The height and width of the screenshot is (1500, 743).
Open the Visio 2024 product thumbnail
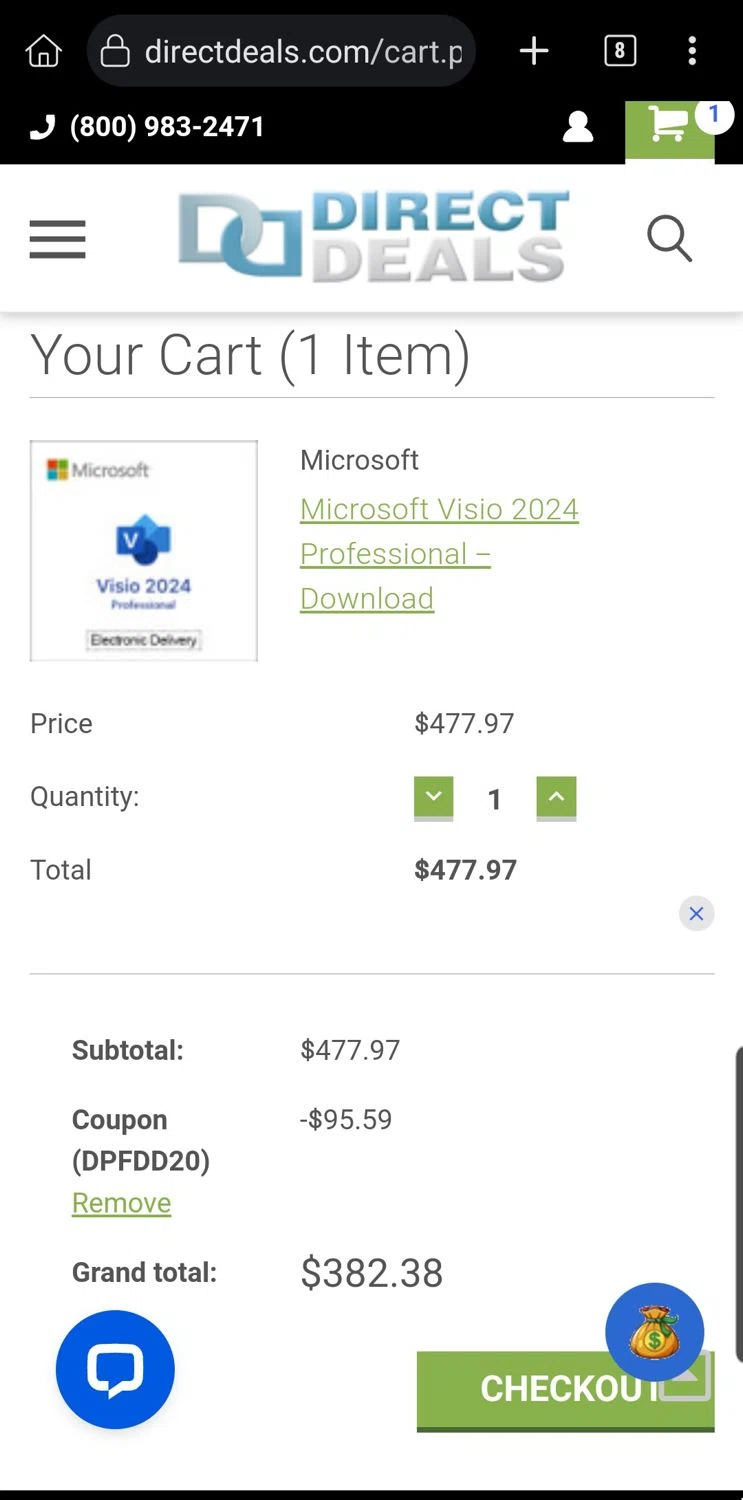144,551
